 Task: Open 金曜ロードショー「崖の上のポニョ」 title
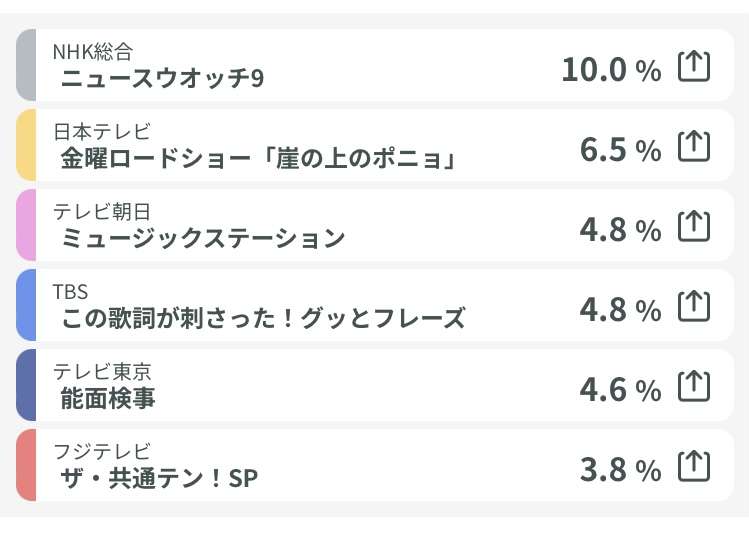(x=258, y=159)
